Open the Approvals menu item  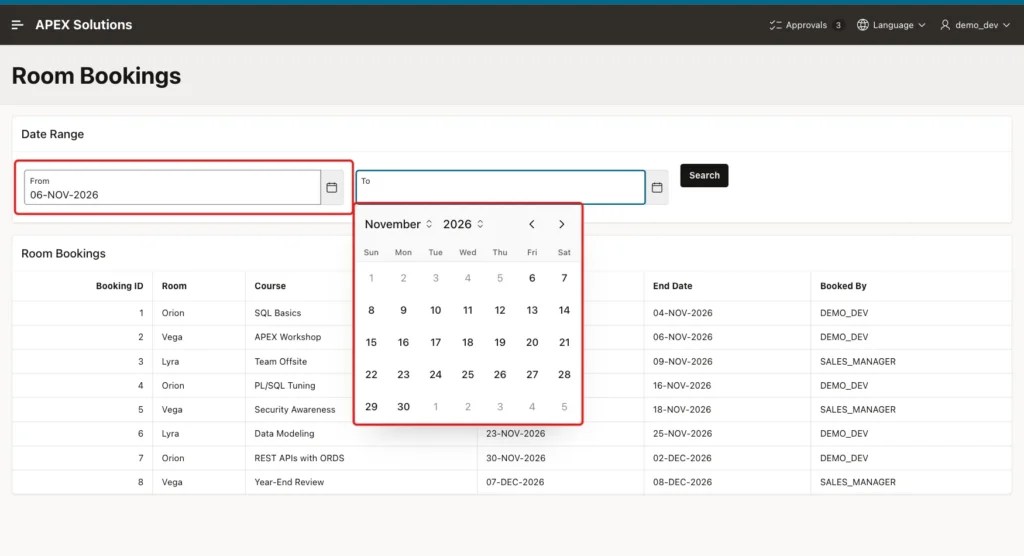pyautogui.click(x=807, y=25)
